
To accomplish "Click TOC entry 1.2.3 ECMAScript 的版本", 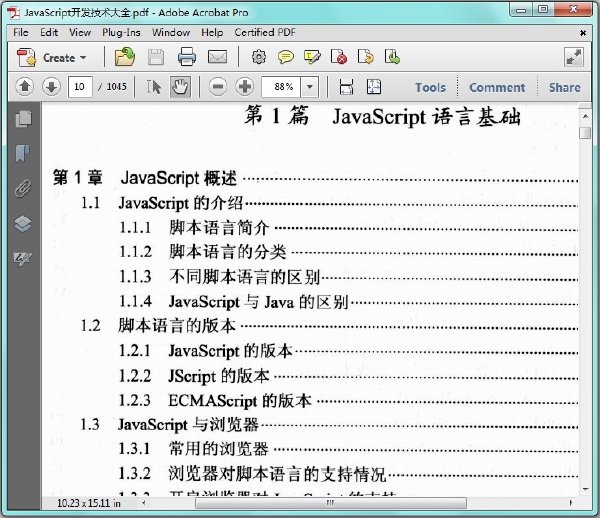I will click(x=215, y=401).
